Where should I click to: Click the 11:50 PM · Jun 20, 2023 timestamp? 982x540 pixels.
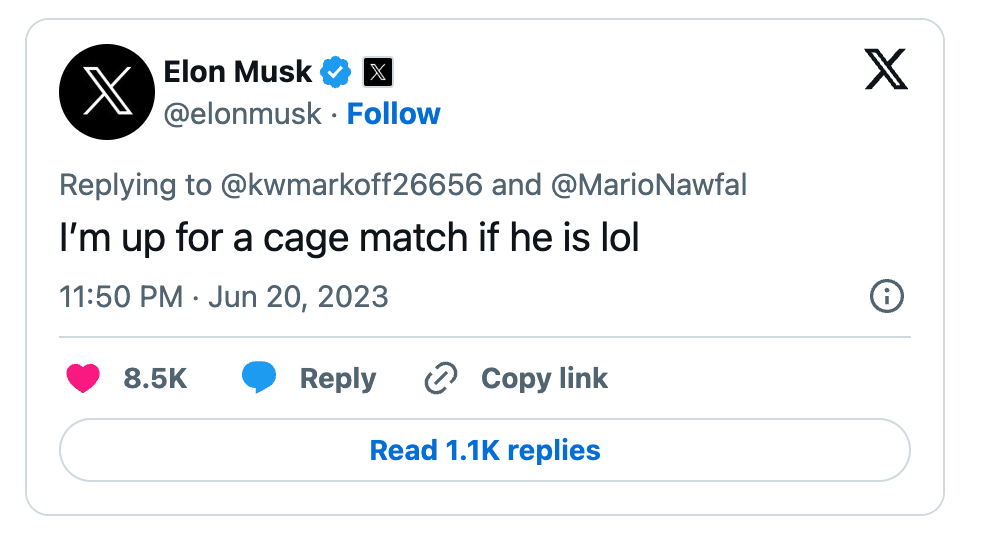(224, 297)
